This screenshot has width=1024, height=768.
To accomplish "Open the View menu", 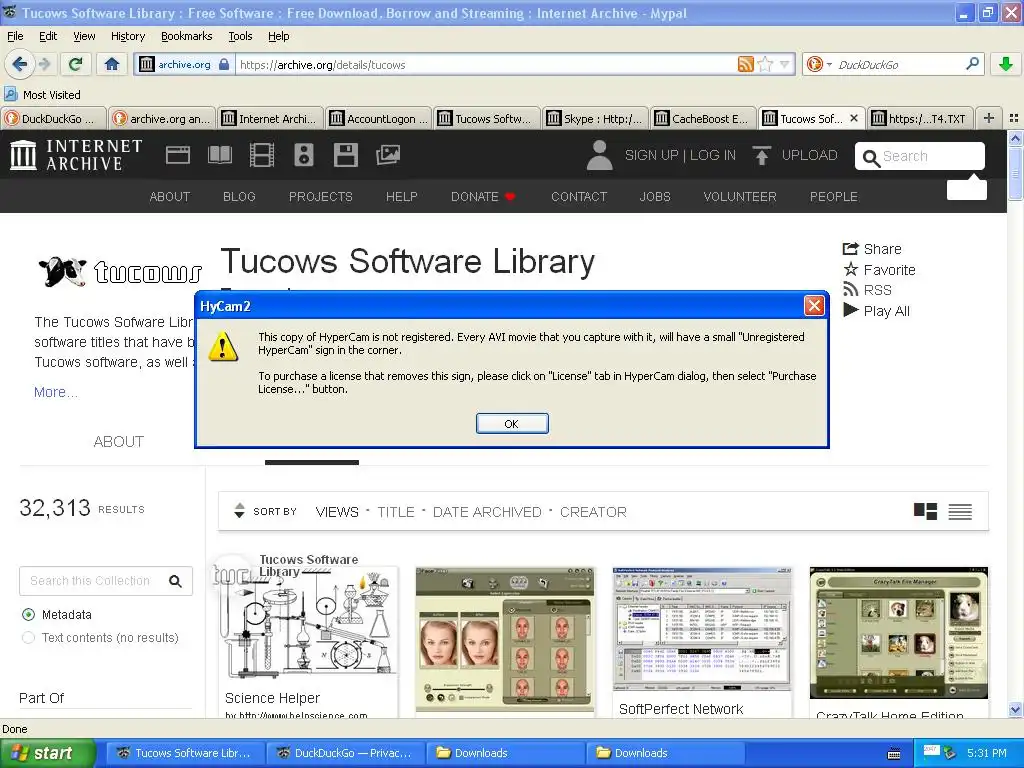I will [x=84, y=36].
